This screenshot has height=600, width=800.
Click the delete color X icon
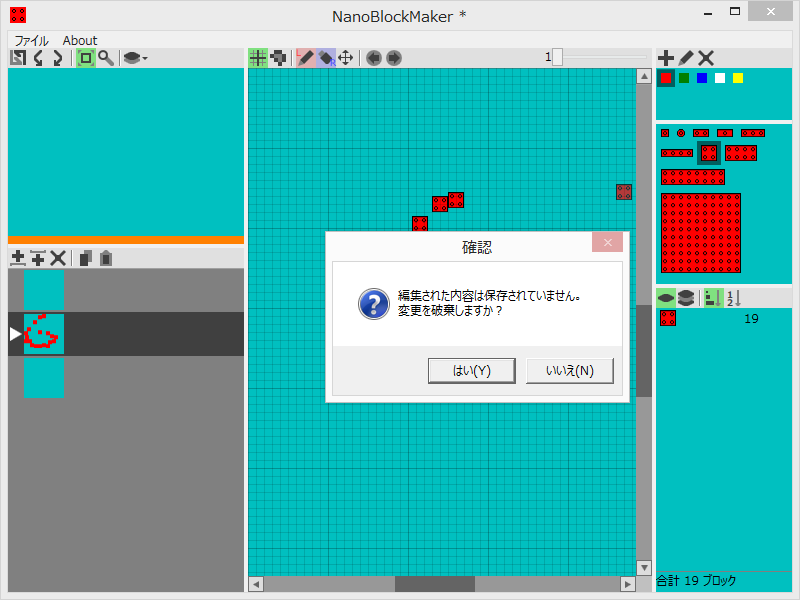pyautogui.click(x=707, y=58)
